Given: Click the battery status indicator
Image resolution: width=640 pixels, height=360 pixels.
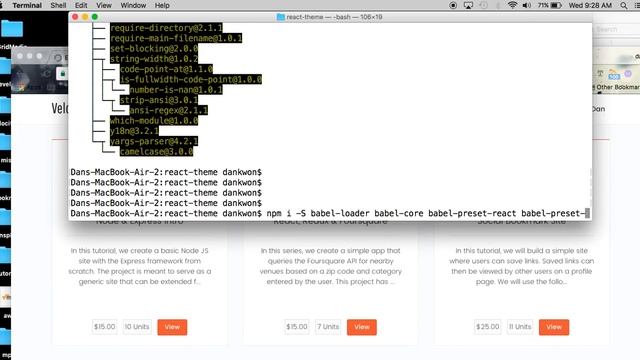Looking at the screenshot, I should [x=549, y=5].
